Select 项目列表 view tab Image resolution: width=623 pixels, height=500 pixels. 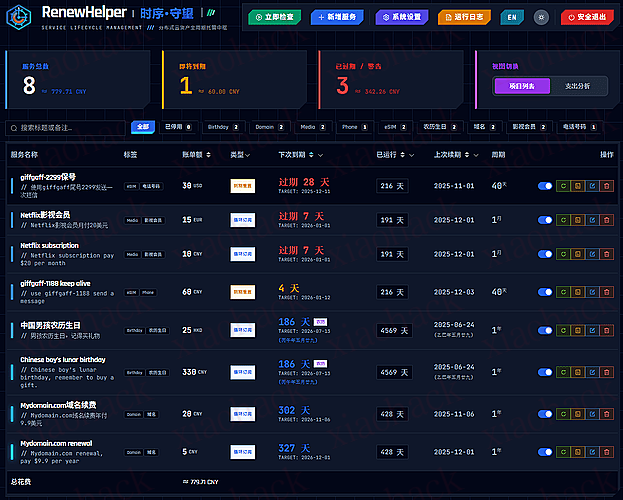[522, 86]
